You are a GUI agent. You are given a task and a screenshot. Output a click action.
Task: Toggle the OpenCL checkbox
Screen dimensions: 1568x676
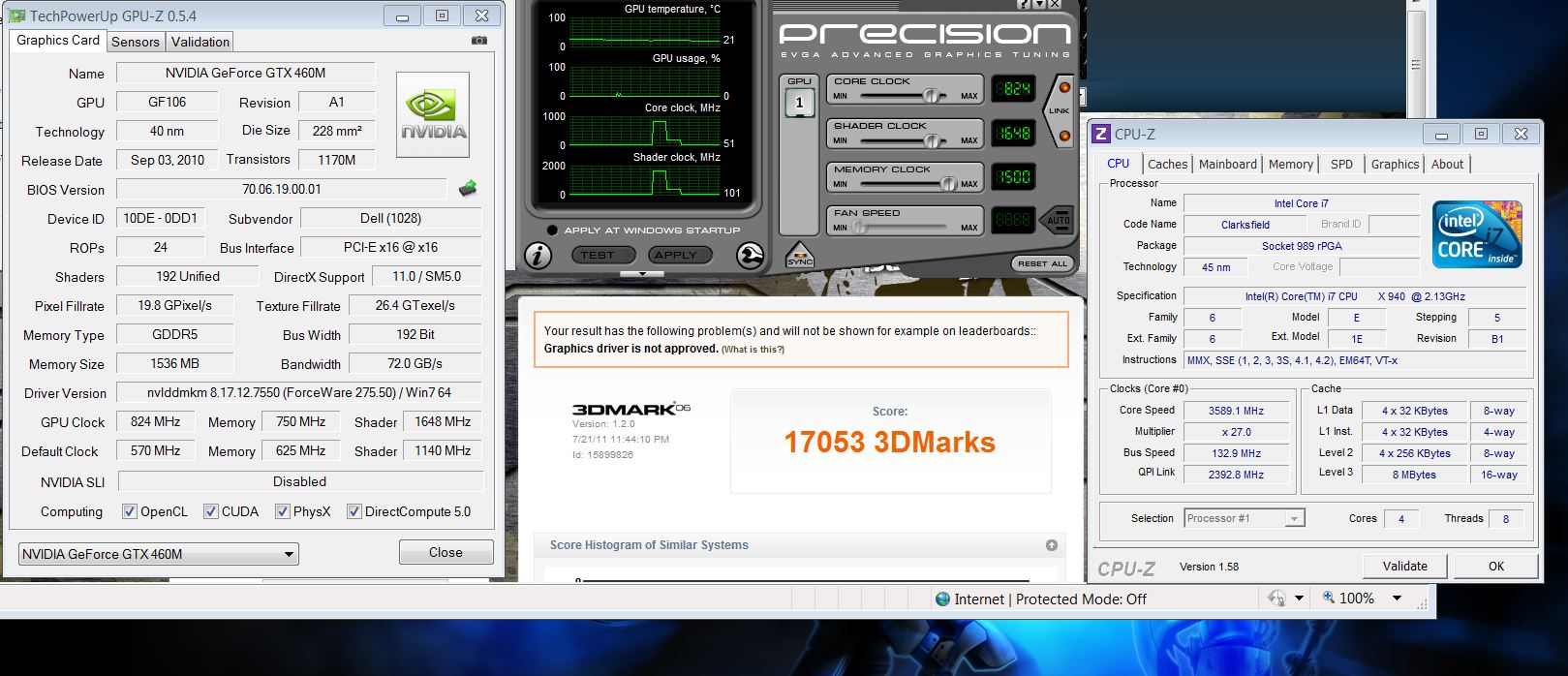click(x=129, y=511)
